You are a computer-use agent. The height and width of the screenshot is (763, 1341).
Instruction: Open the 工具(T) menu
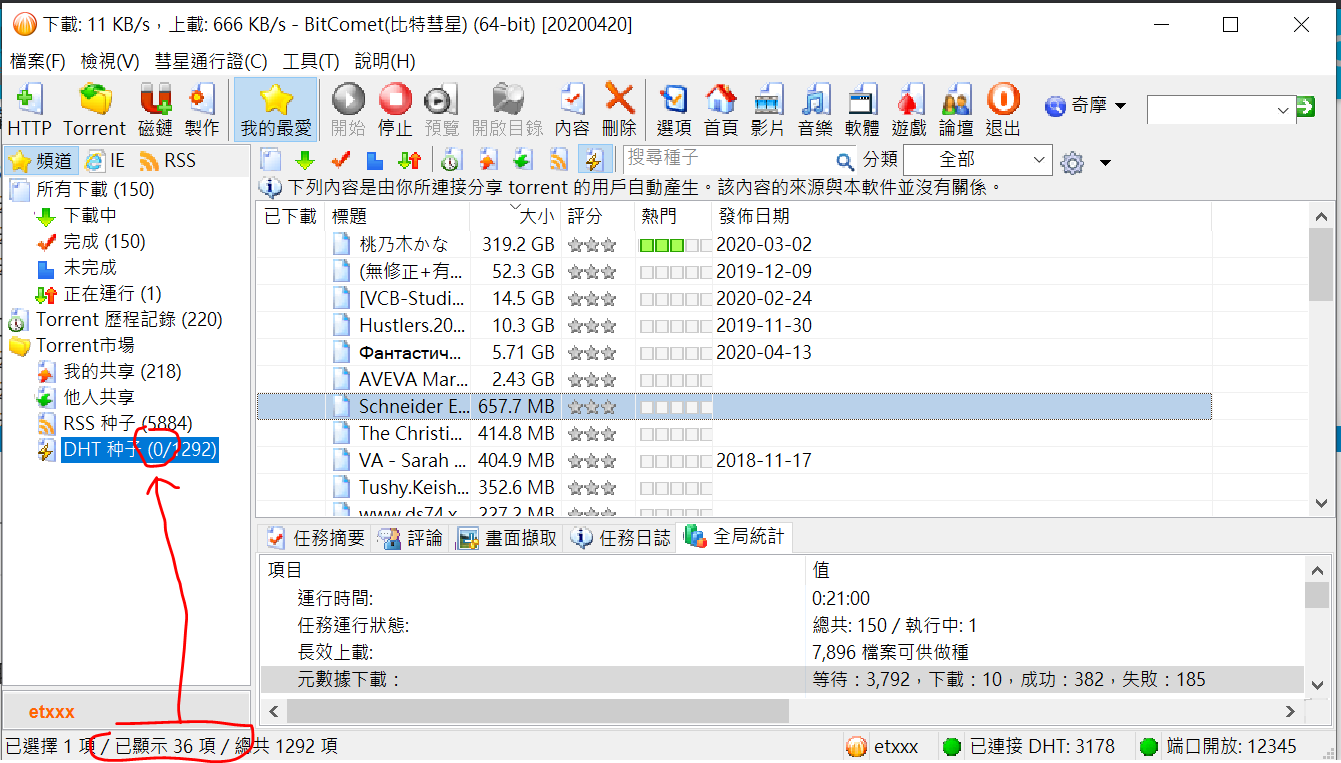coord(311,61)
